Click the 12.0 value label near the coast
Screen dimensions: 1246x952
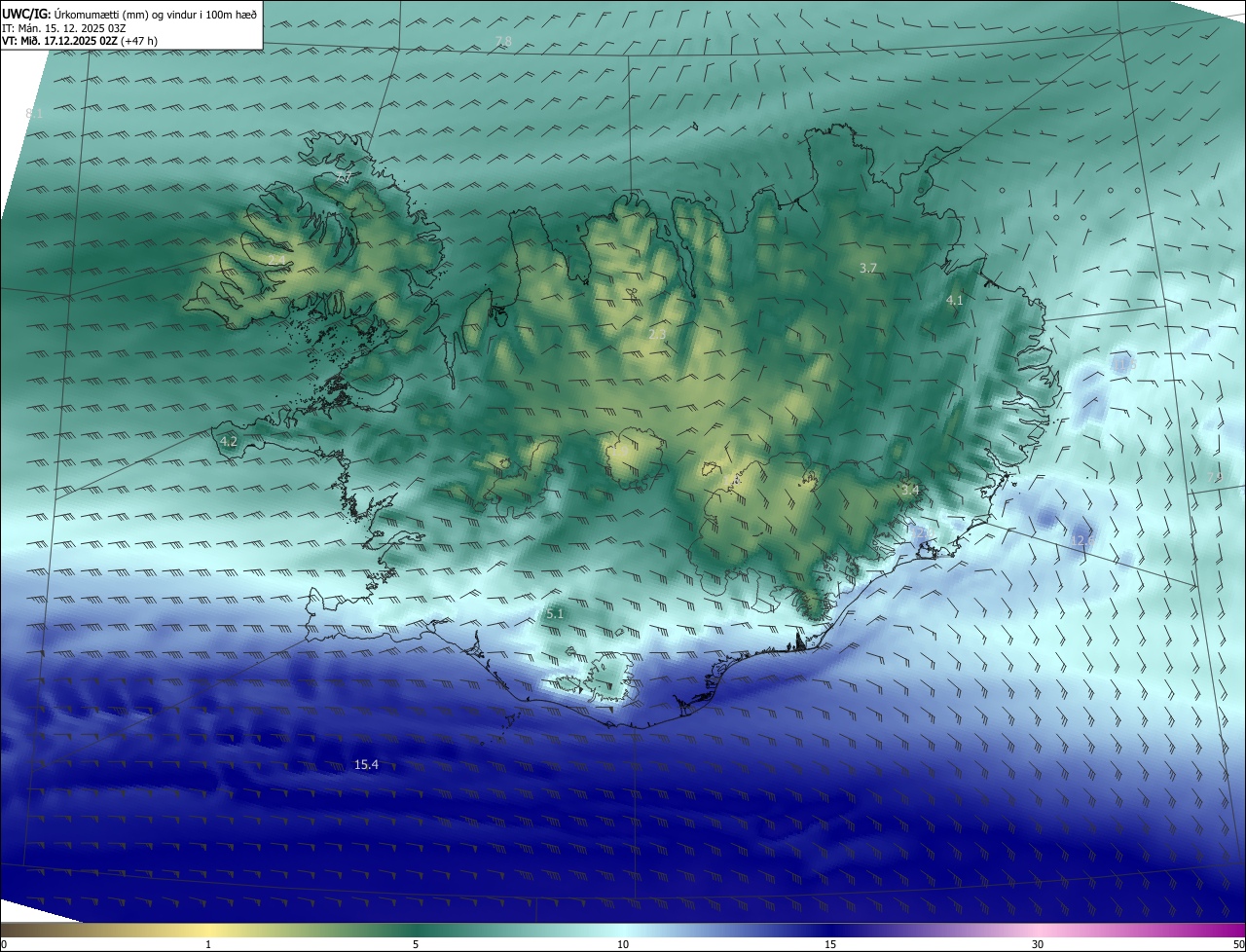click(922, 533)
